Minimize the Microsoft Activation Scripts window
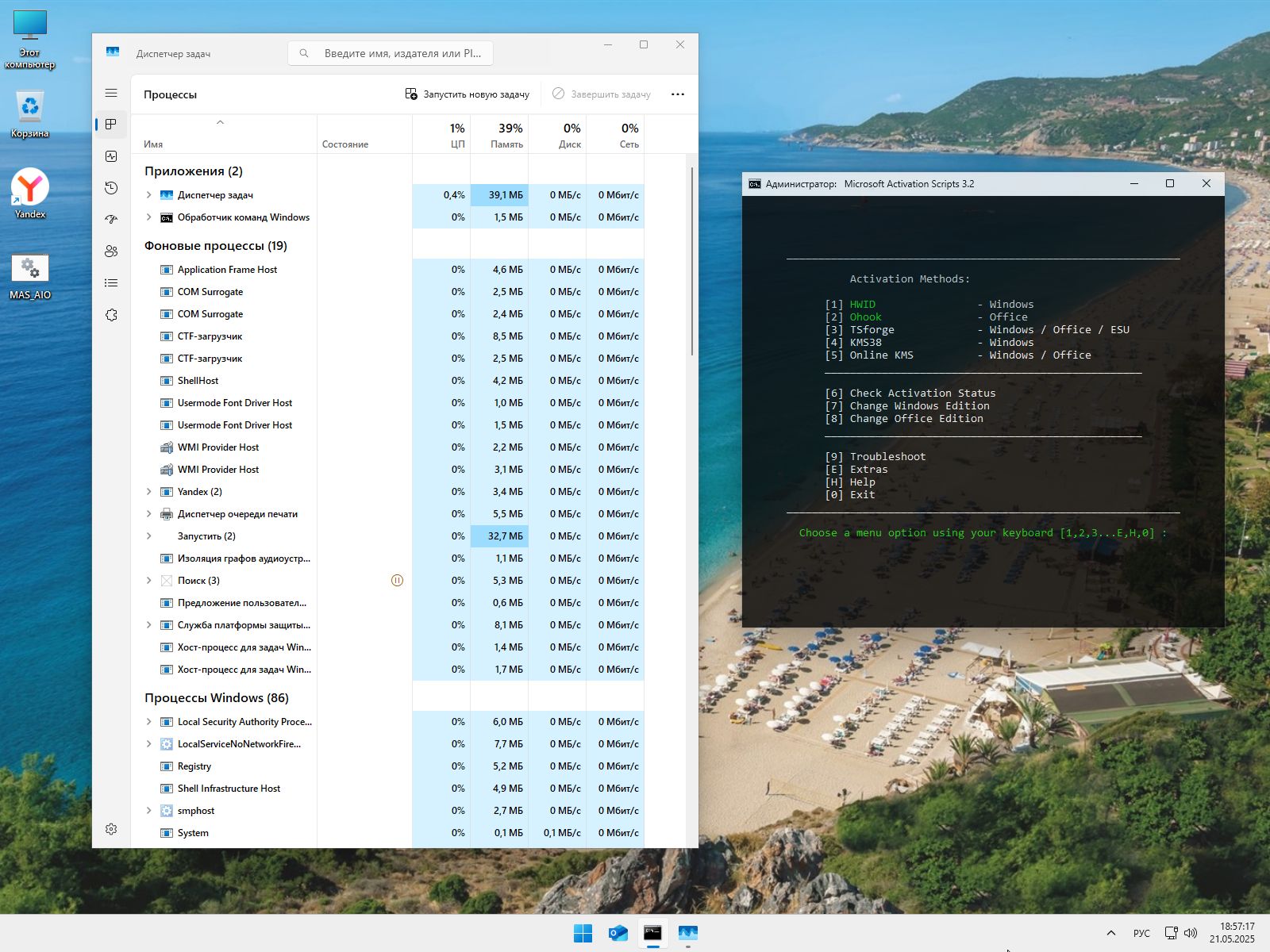Image resolution: width=1270 pixels, height=952 pixels. [x=1134, y=183]
